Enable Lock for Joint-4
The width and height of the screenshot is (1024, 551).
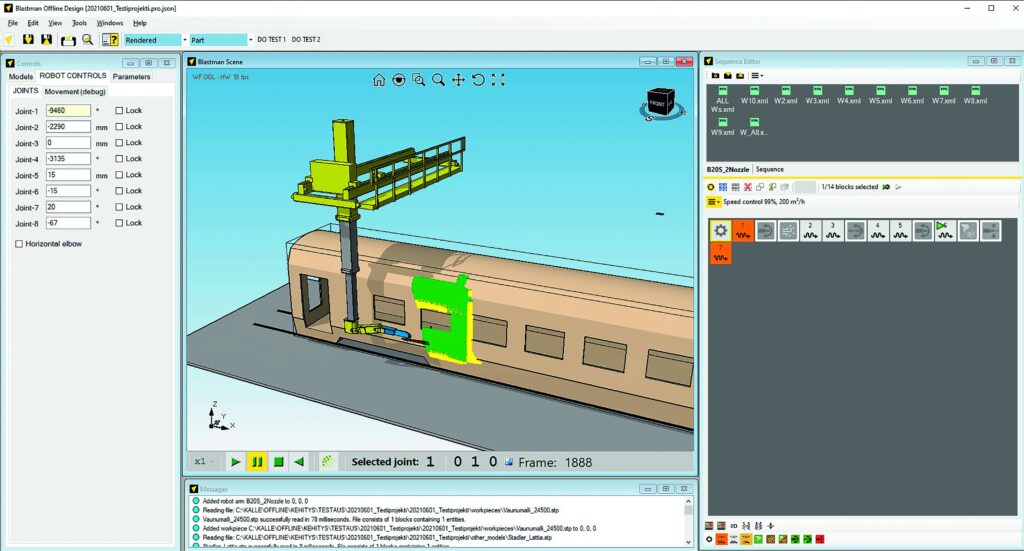(119, 159)
